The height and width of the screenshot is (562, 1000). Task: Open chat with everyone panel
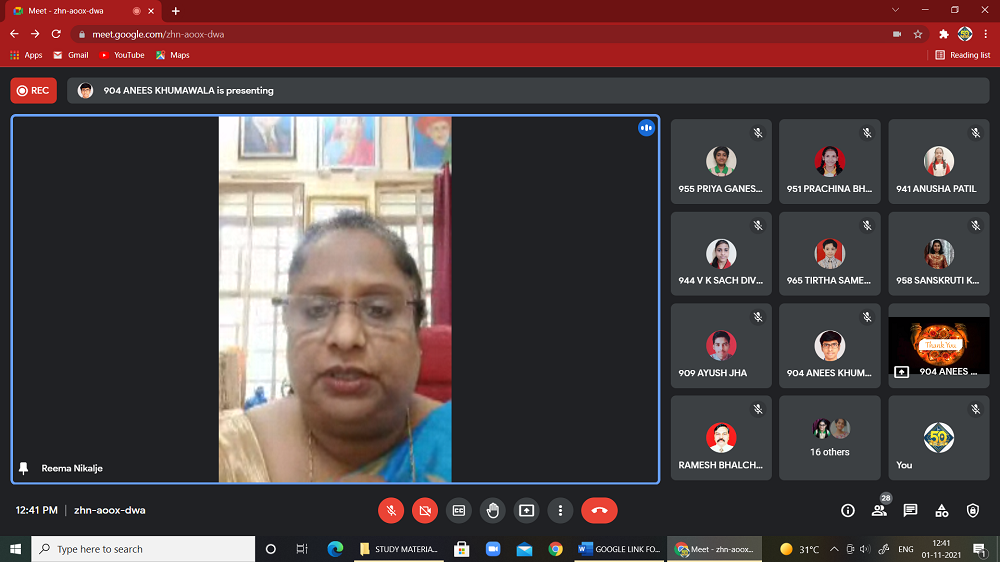(910, 510)
